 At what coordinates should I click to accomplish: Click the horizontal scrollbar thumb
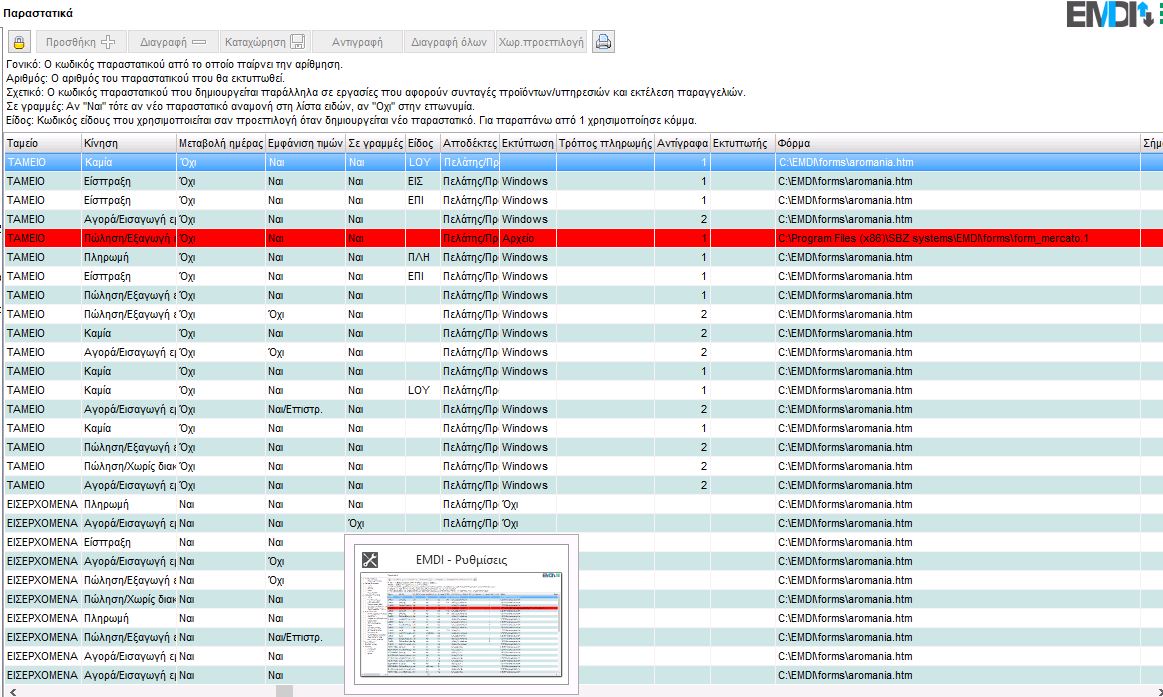click(x=285, y=691)
